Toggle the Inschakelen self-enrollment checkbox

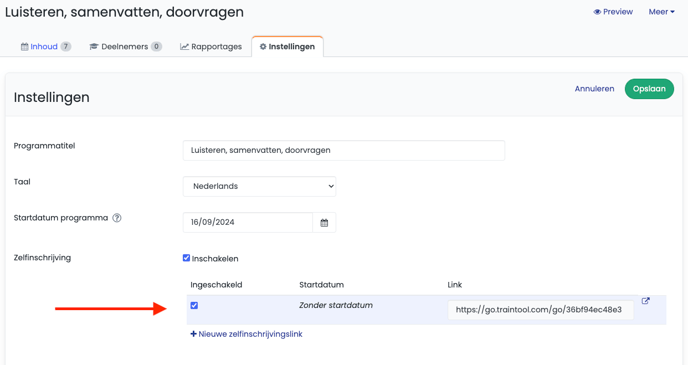coord(186,258)
